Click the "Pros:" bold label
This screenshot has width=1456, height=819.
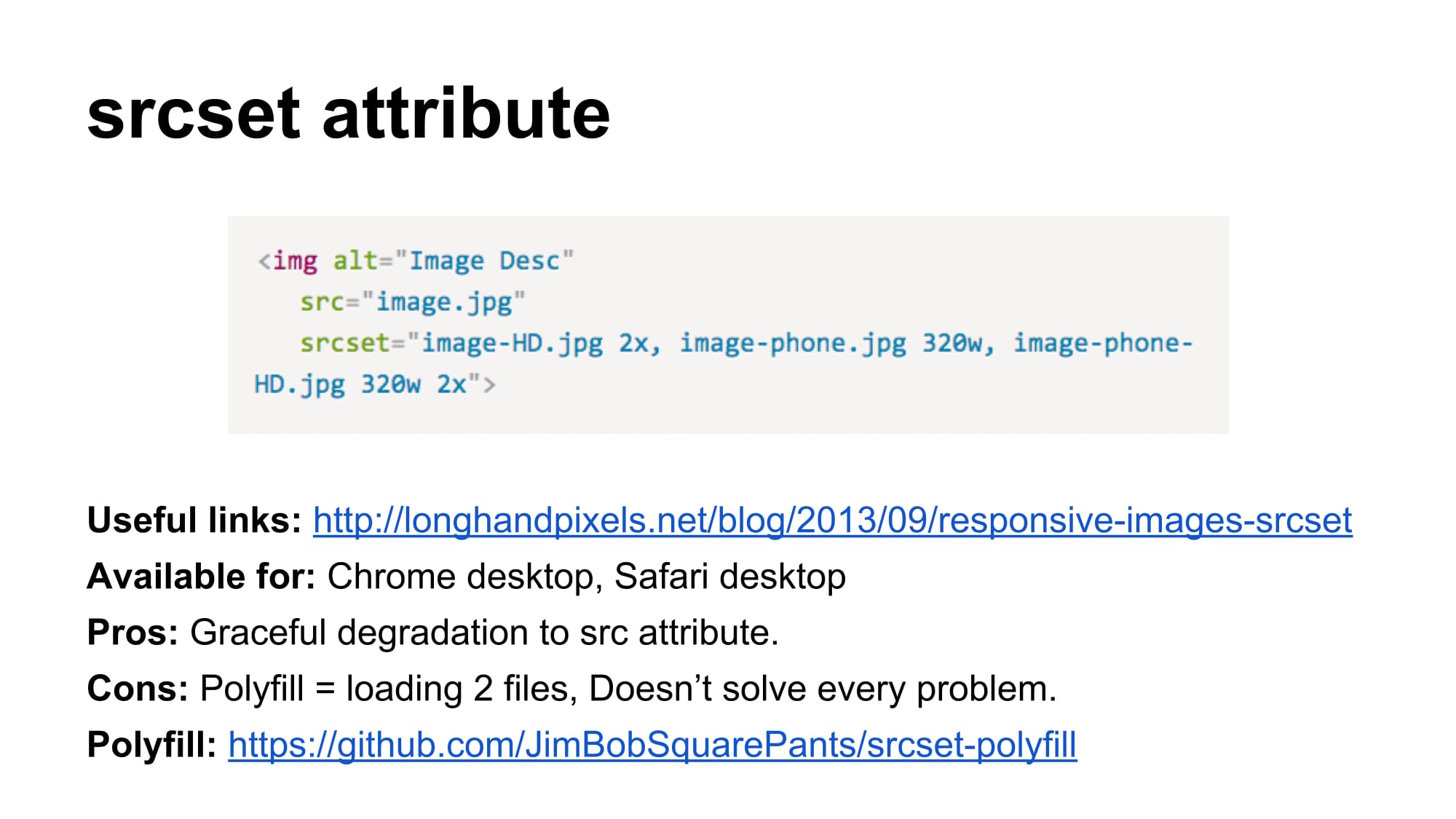[x=132, y=633]
